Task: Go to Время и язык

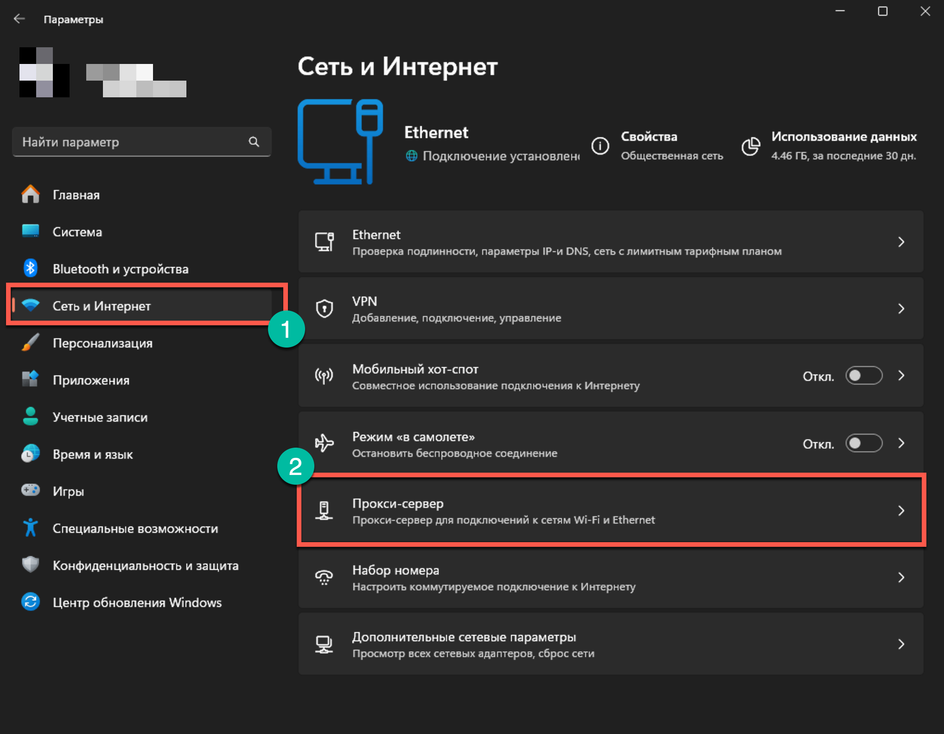Action: 141,453
